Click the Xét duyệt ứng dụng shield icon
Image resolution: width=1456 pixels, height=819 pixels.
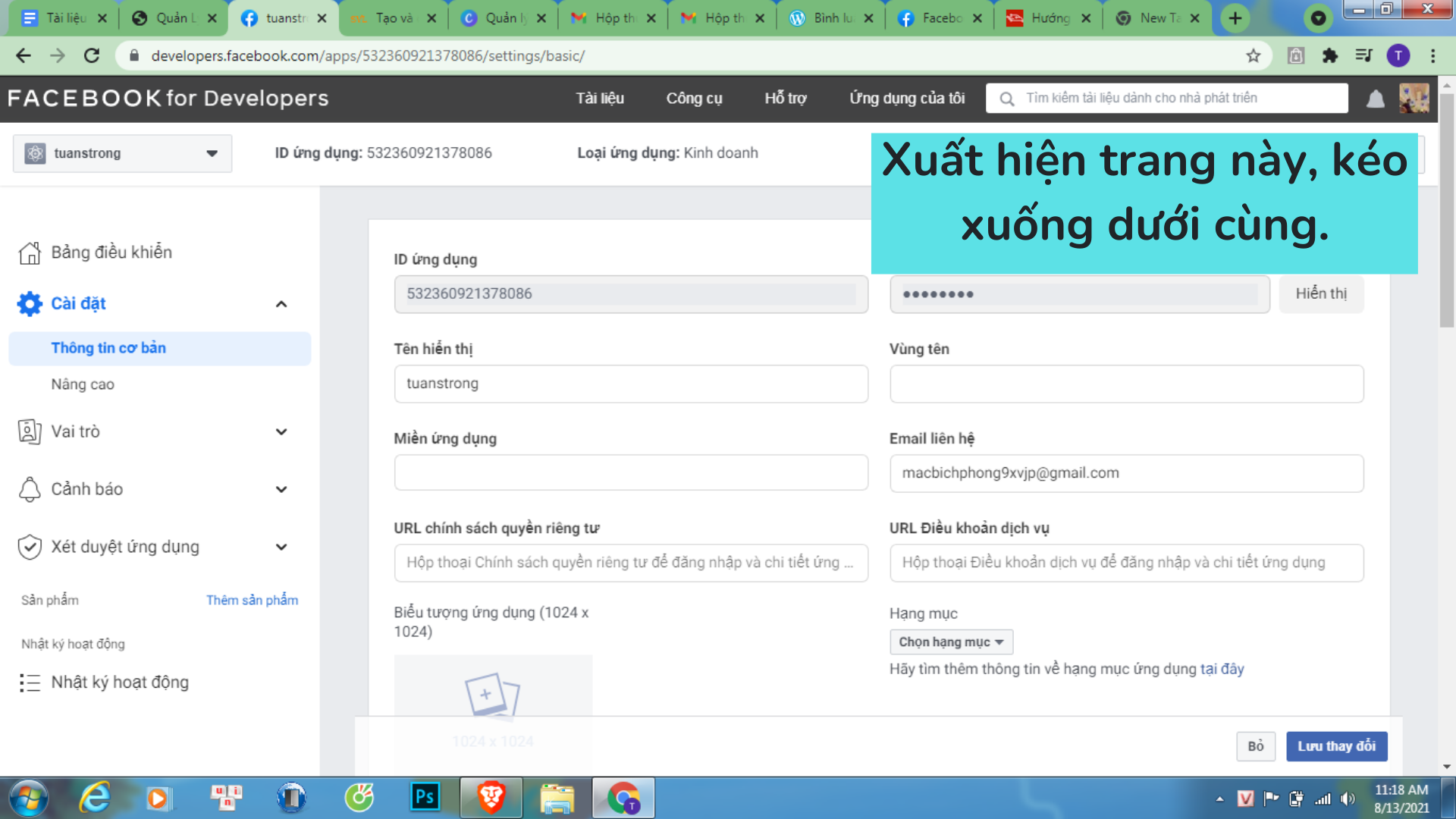coord(30,547)
